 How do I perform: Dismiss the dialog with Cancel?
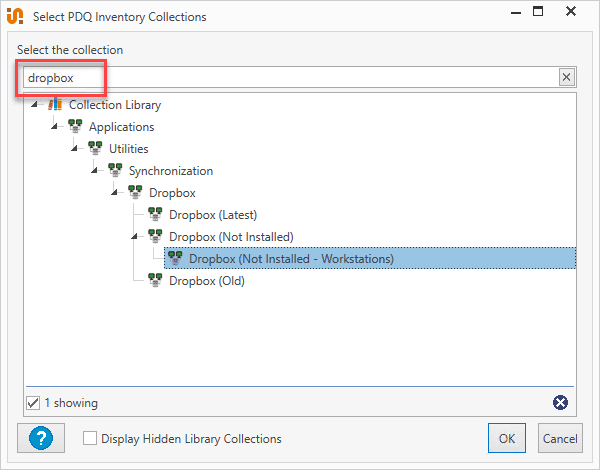[x=560, y=438]
